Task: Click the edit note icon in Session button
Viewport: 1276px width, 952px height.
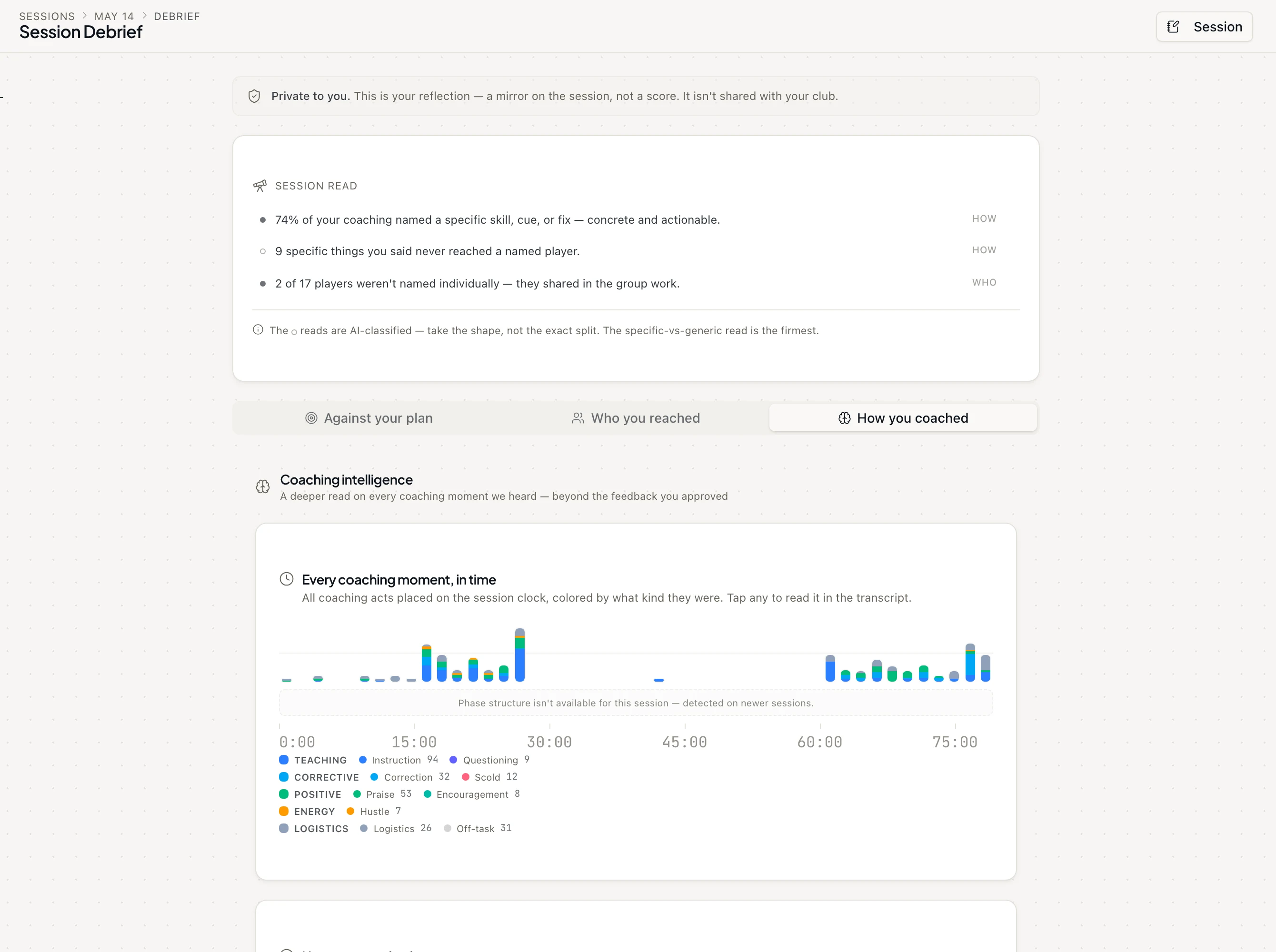Action: point(1174,27)
